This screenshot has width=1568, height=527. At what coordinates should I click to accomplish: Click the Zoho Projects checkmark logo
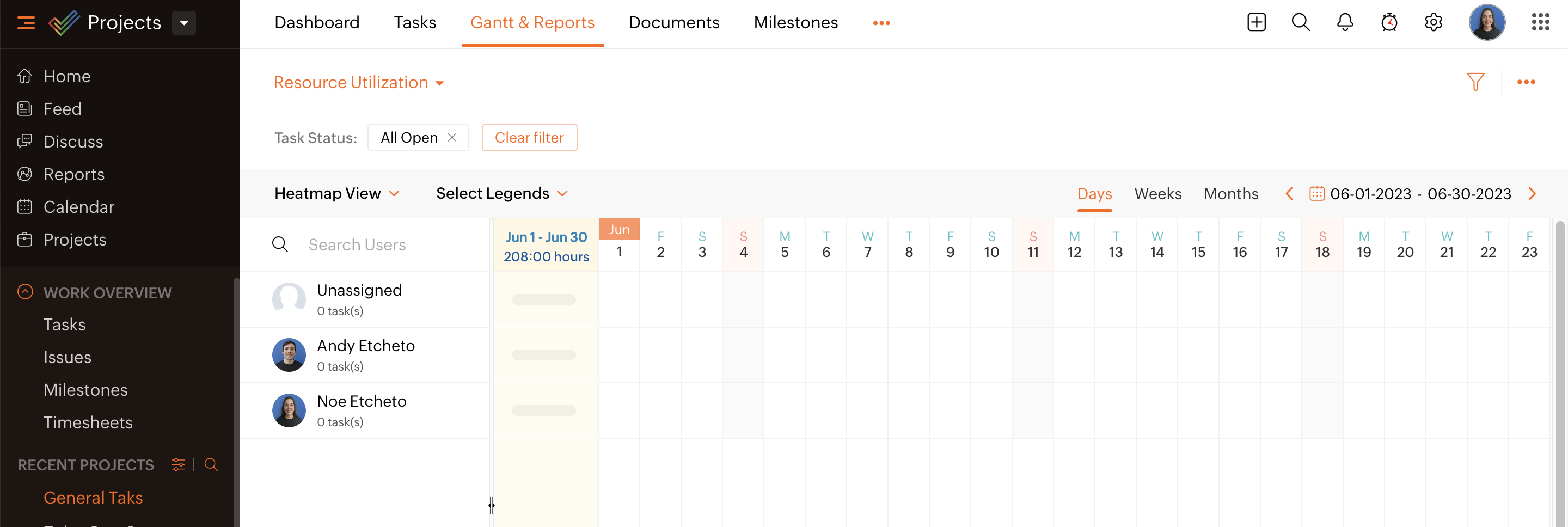pos(64,22)
